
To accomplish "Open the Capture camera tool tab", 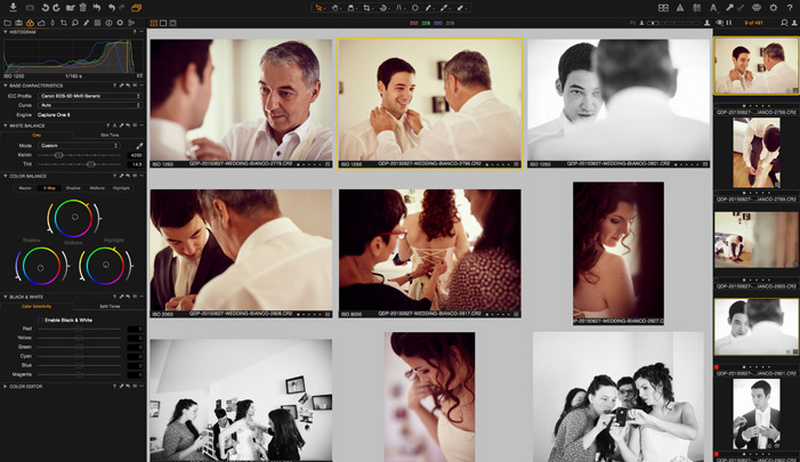I will 18,23.
